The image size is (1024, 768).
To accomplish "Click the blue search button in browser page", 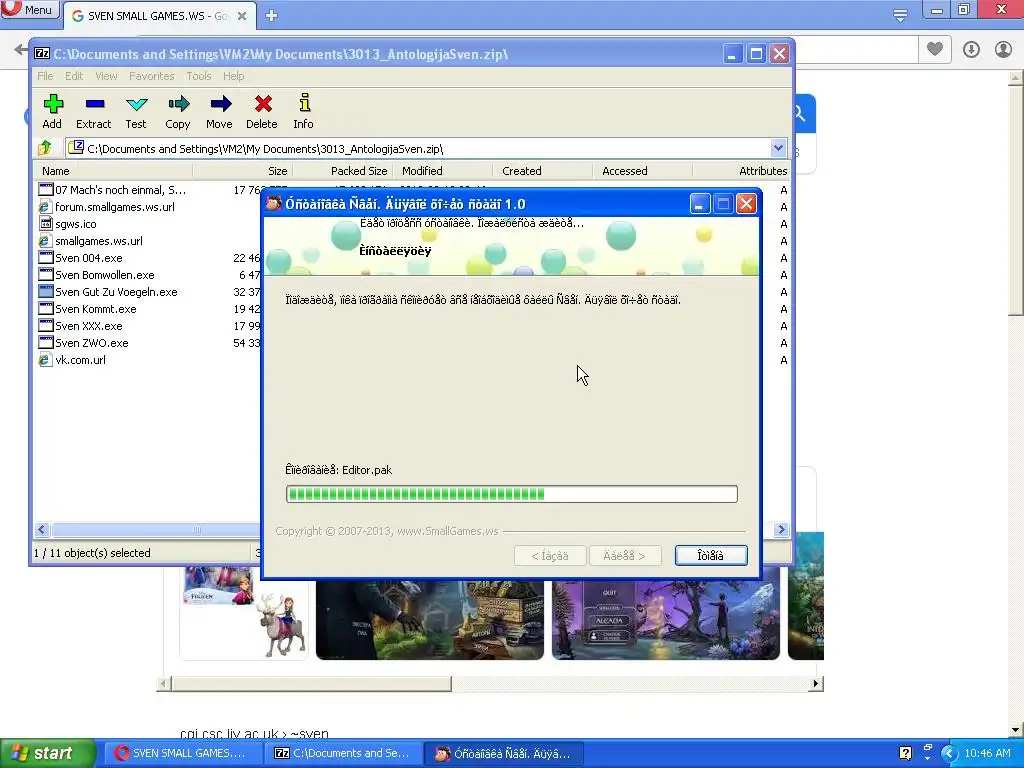I will [x=803, y=114].
